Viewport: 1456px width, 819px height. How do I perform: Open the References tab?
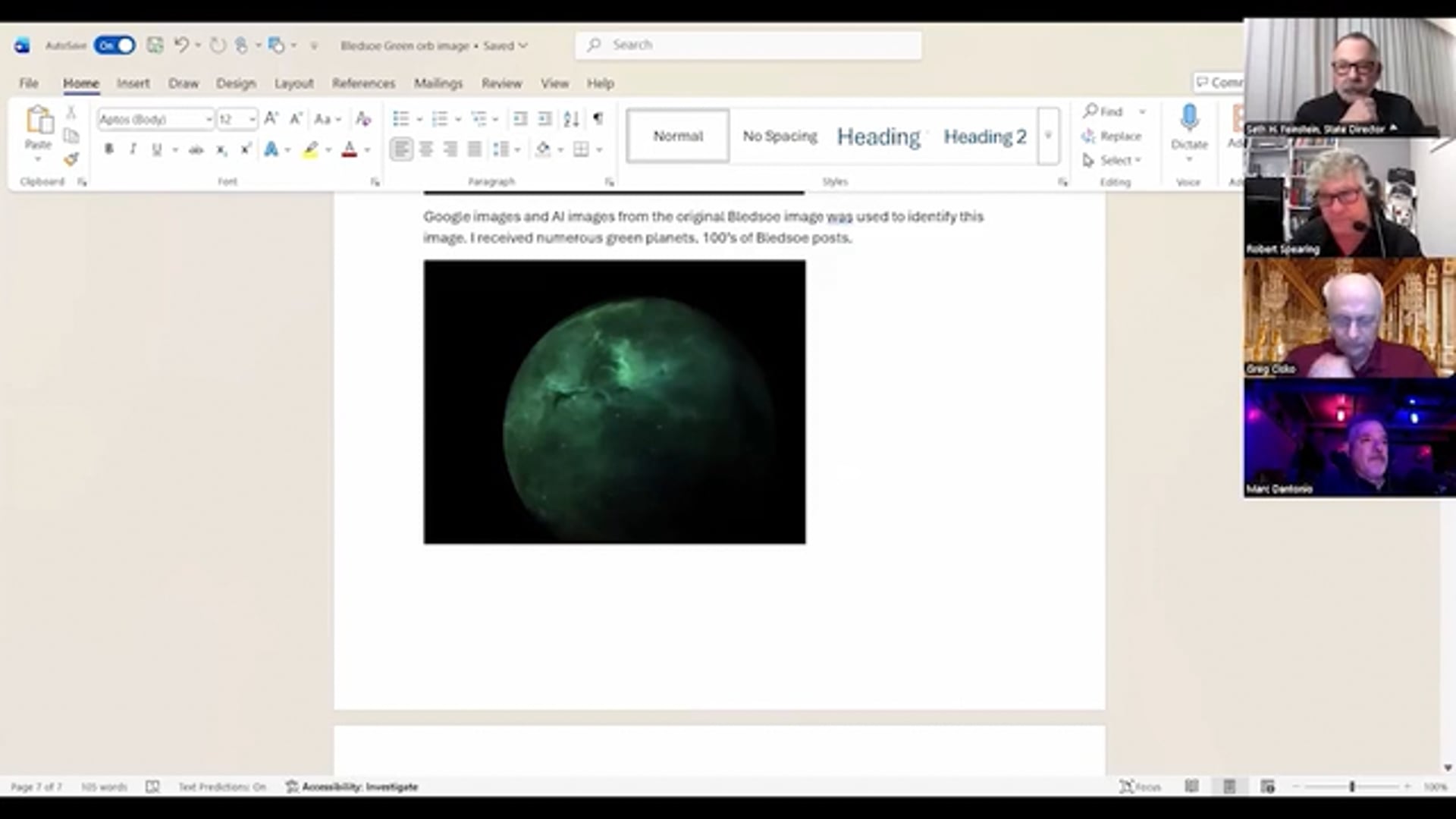tap(363, 83)
